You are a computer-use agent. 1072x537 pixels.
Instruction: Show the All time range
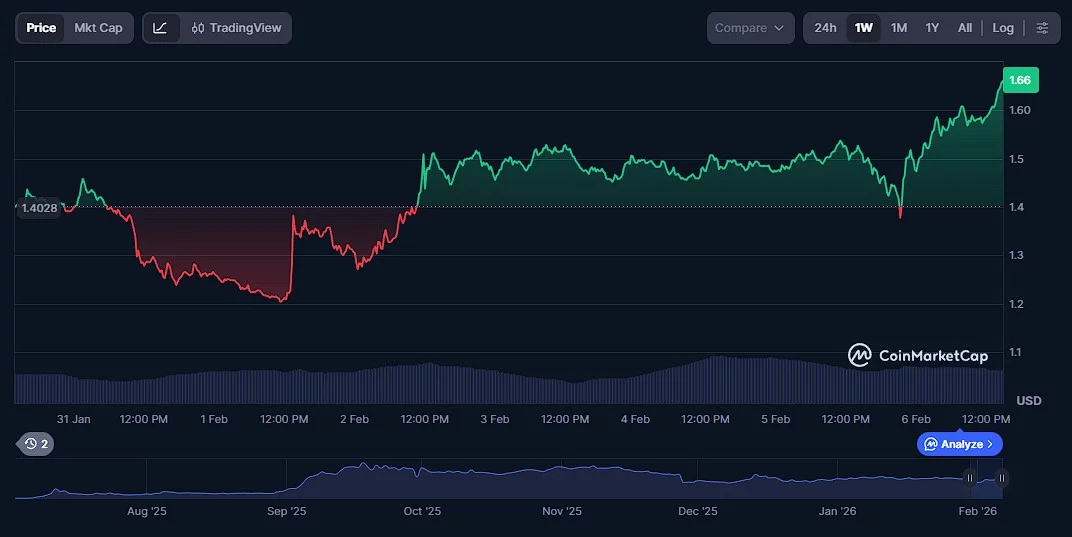[x=965, y=28]
